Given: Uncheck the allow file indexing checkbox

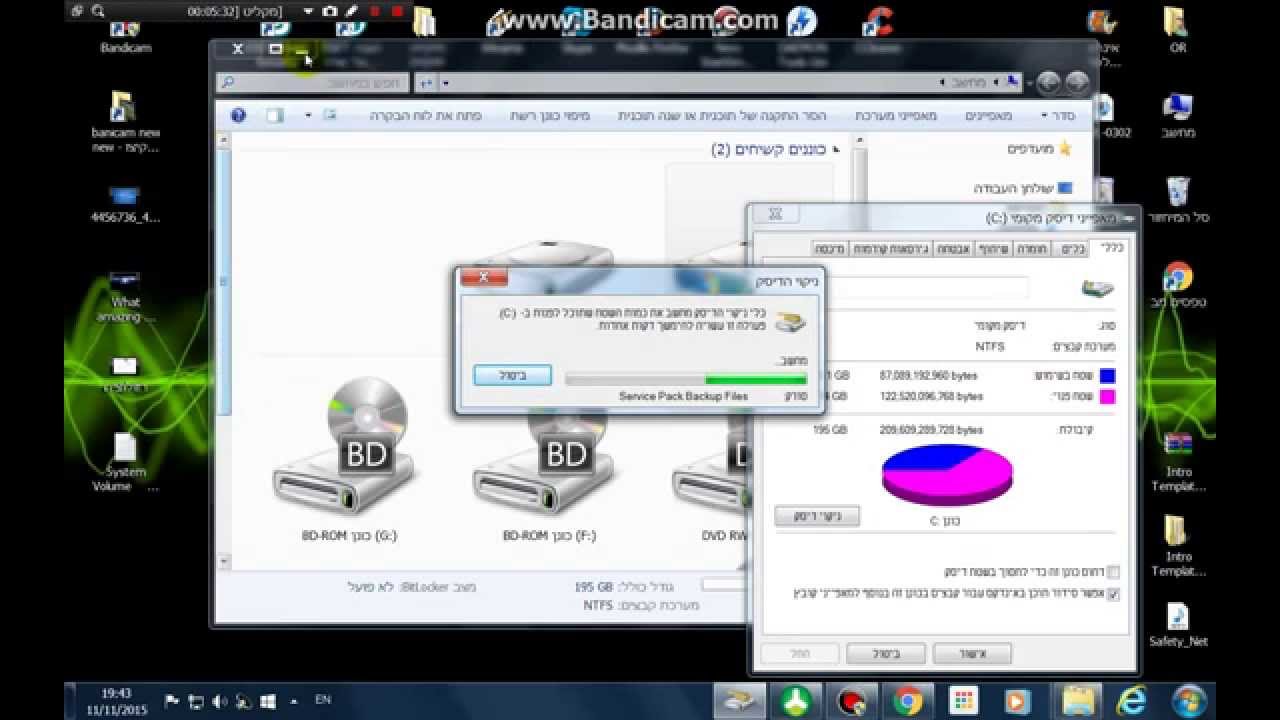Looking at the screenshot, I should tap(1113, 594).
